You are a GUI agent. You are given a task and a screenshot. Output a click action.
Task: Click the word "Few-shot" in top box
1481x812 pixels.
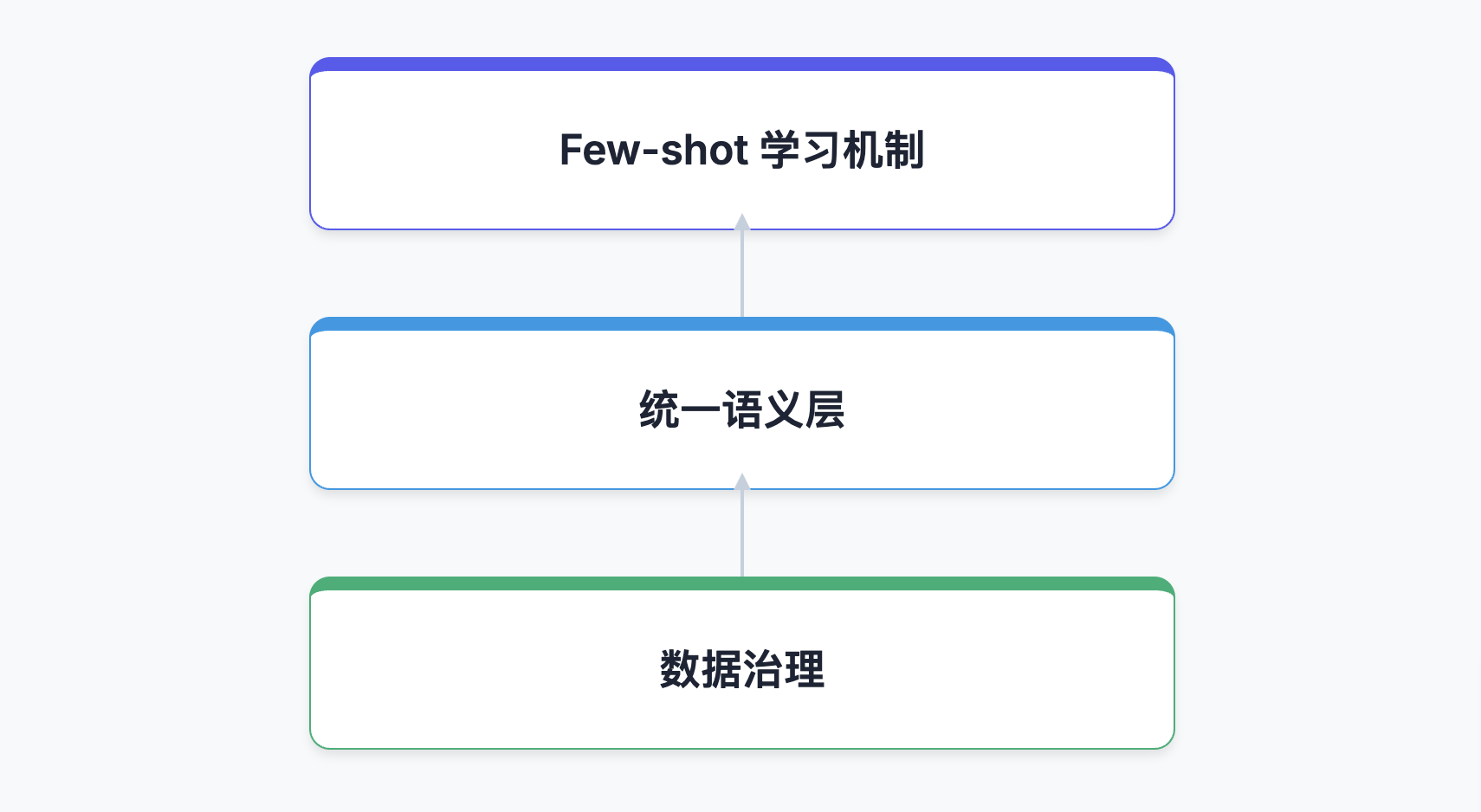[x=653, y=150]
